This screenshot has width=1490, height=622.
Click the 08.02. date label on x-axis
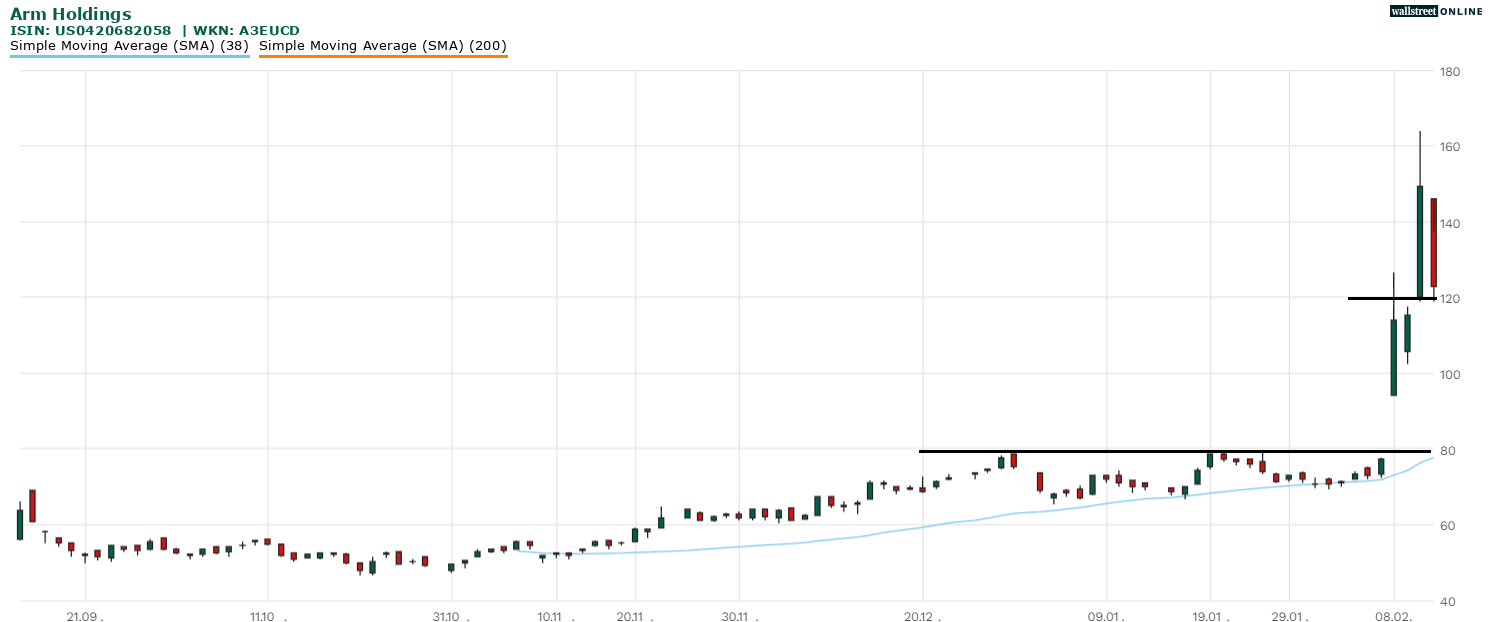coord(1393,616)
